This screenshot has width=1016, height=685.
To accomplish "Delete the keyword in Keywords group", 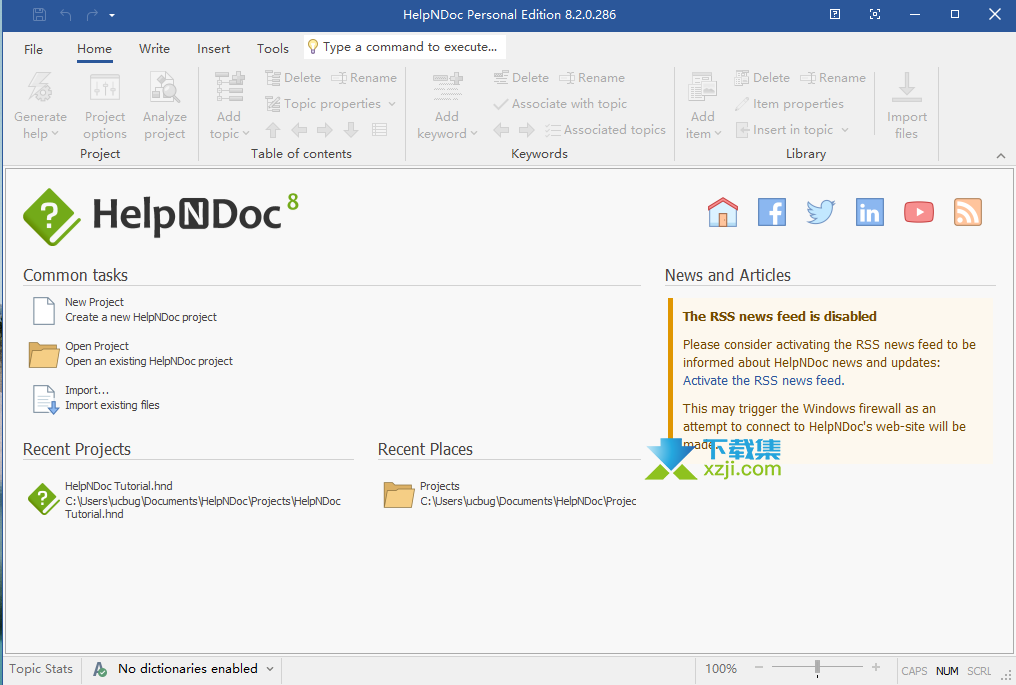I will pyautogui.click(x=521, y=78).
